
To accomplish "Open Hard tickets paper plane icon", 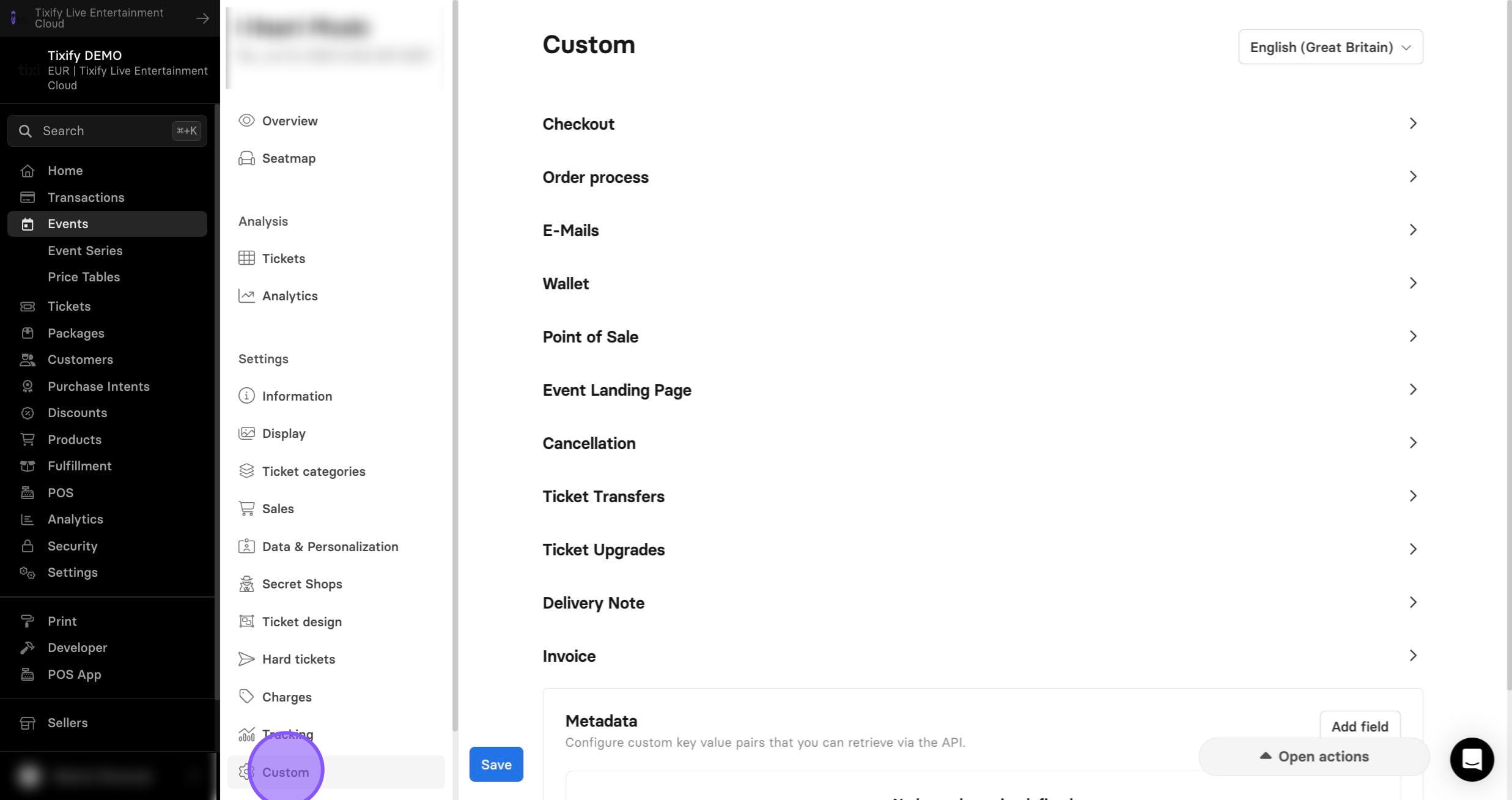I will pyautogui.click(x=246, y=659).
